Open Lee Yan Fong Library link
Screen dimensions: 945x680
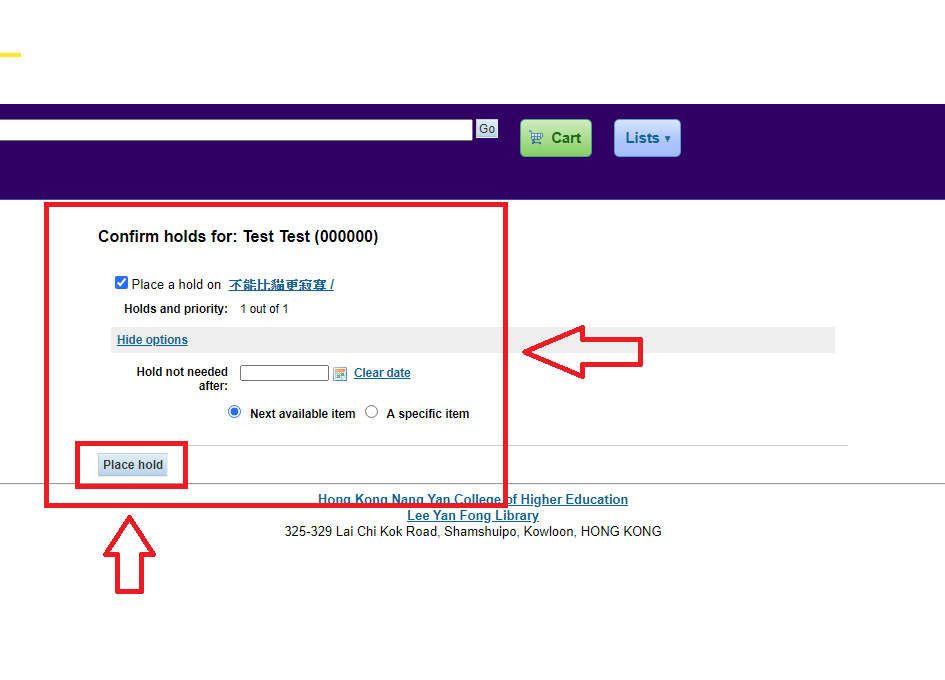473,515
